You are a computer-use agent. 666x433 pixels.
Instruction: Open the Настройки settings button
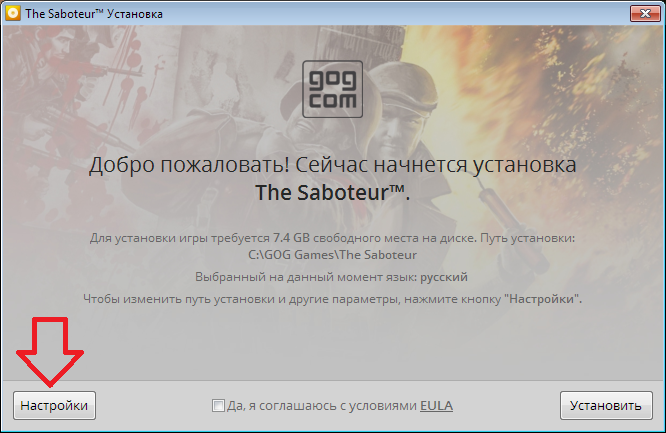(x=54, y=405)
